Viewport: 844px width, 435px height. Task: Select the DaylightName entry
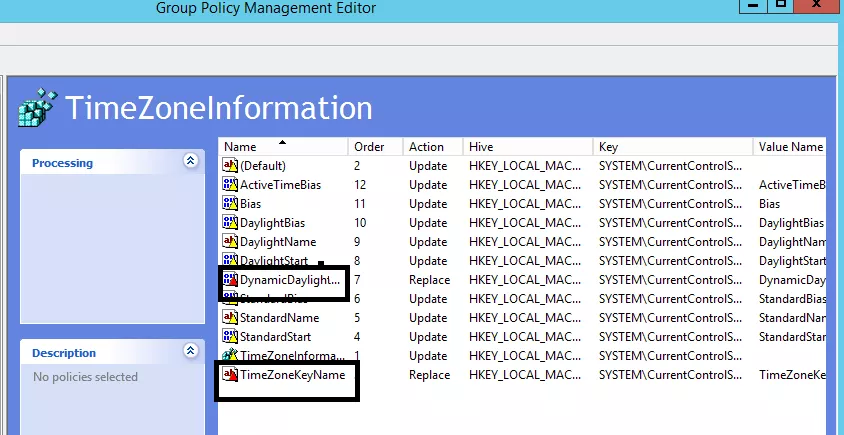pyautogui.click(x=278, y=242)
